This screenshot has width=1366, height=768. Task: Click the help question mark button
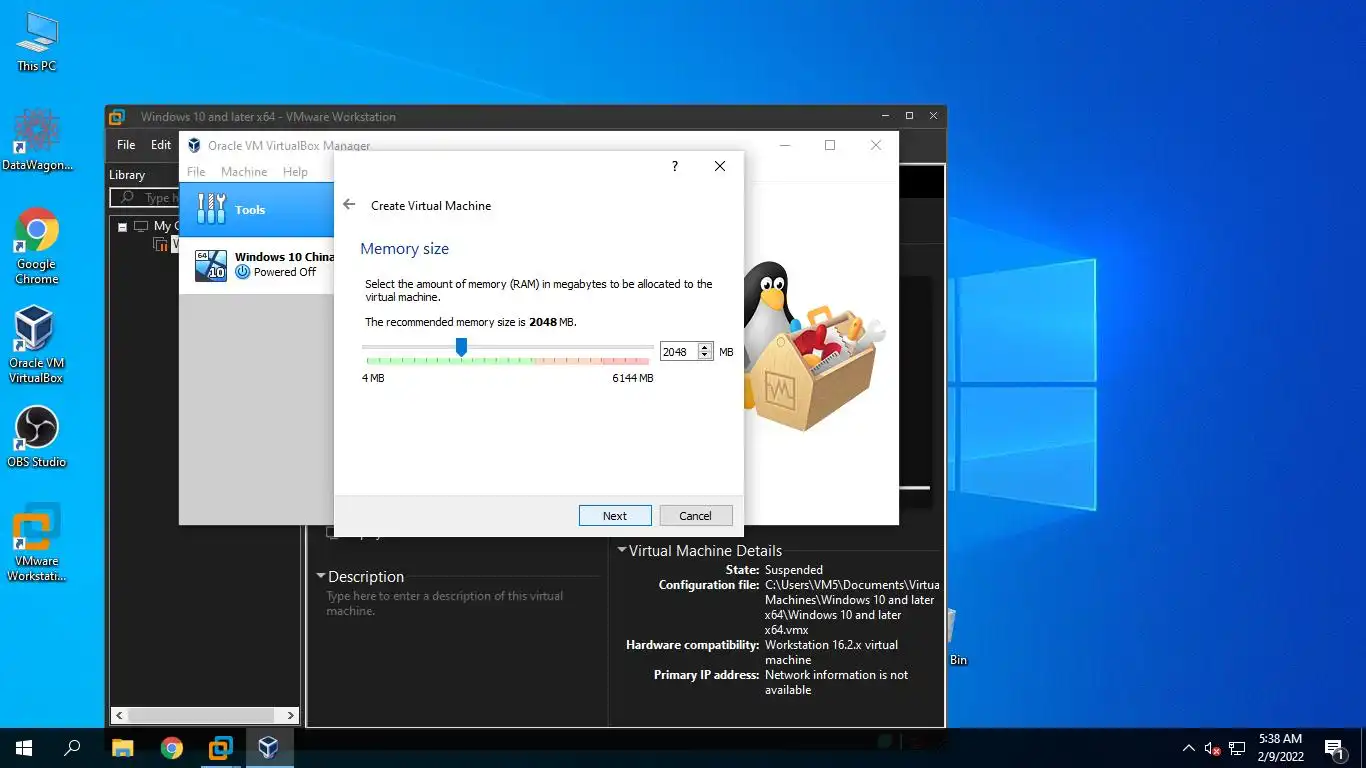click(675, 167)
